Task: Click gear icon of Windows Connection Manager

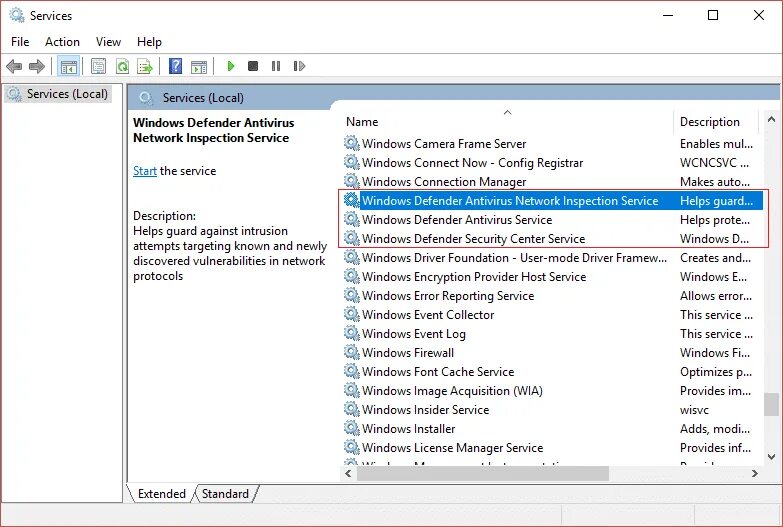Action: coord(352,181)
